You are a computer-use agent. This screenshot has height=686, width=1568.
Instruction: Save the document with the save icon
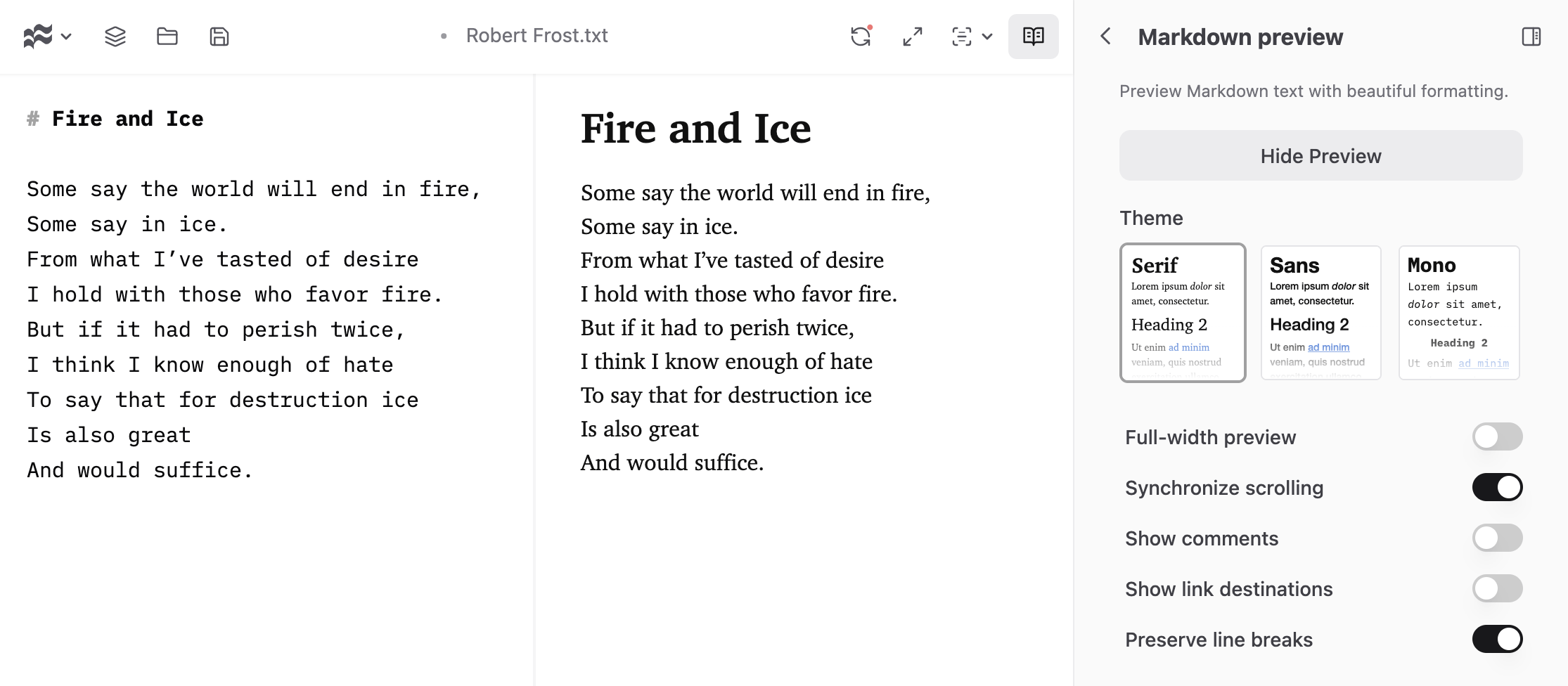pos(219,36)
